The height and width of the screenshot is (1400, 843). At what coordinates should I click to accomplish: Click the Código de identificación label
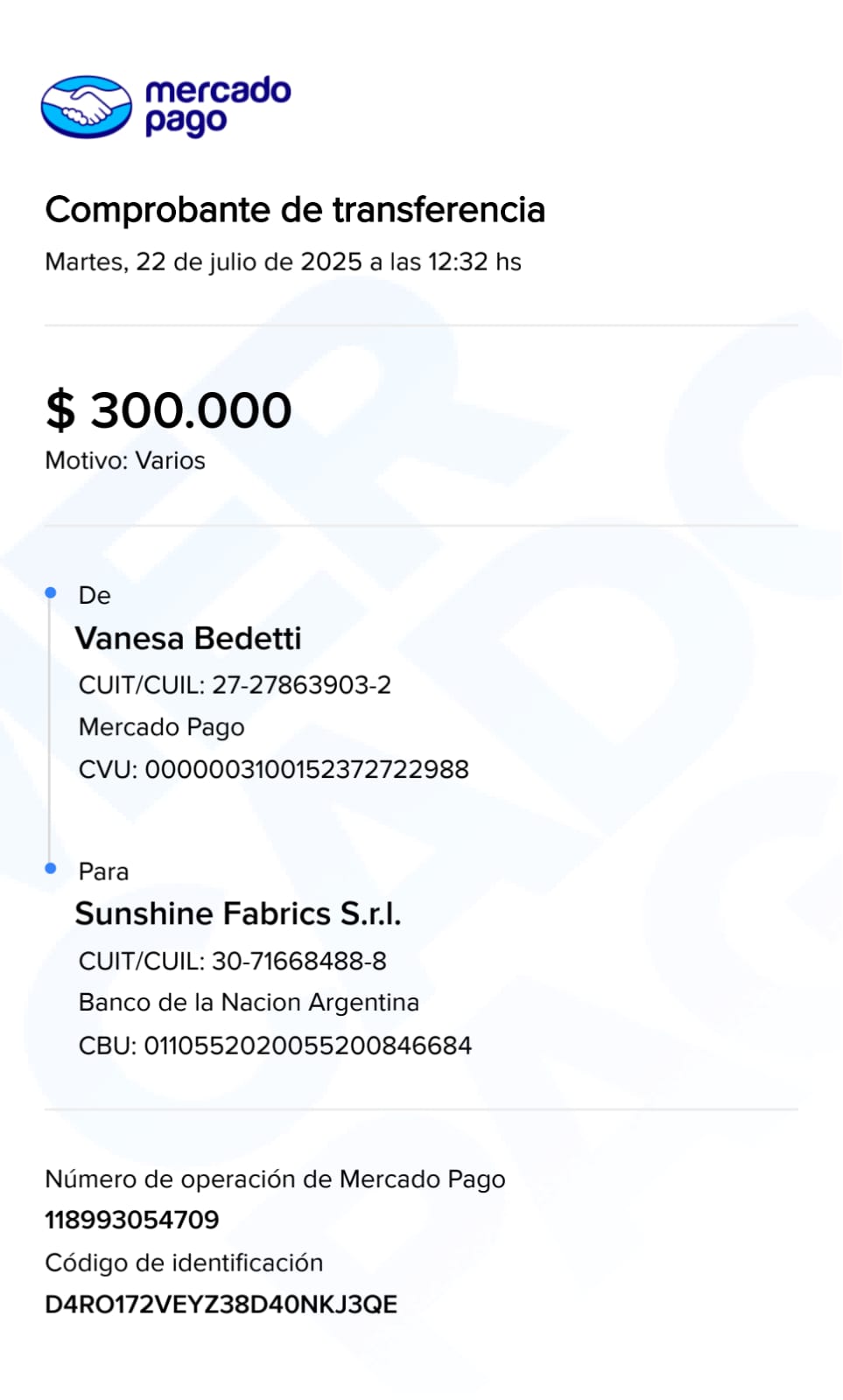184,1263
